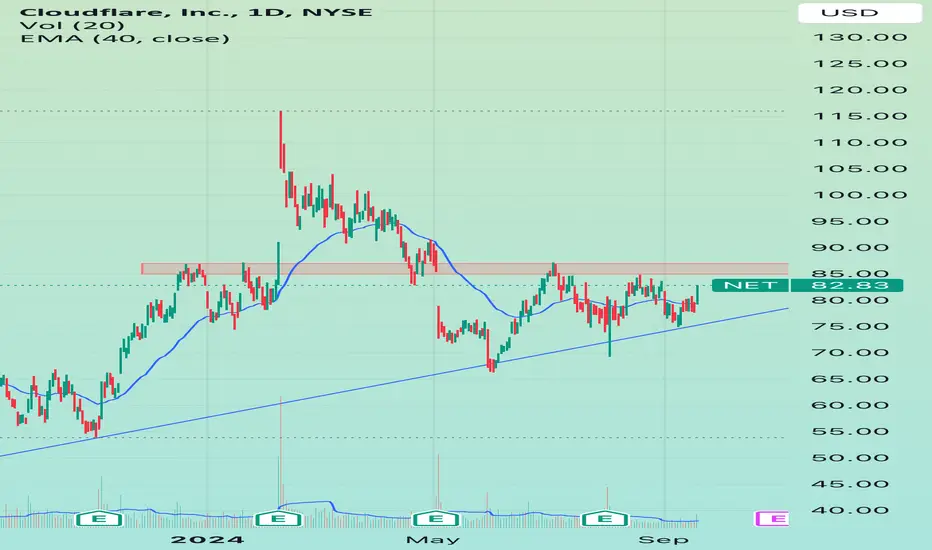
Task: Select the Vol (20) indicator legend
Action: pos(72,26)
